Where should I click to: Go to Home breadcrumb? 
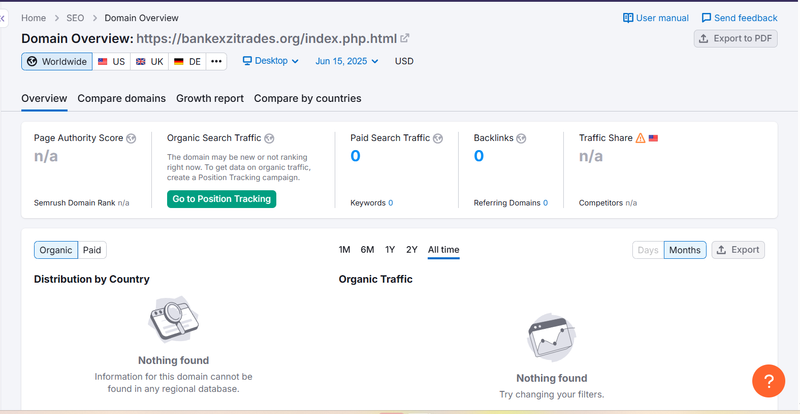34,18
